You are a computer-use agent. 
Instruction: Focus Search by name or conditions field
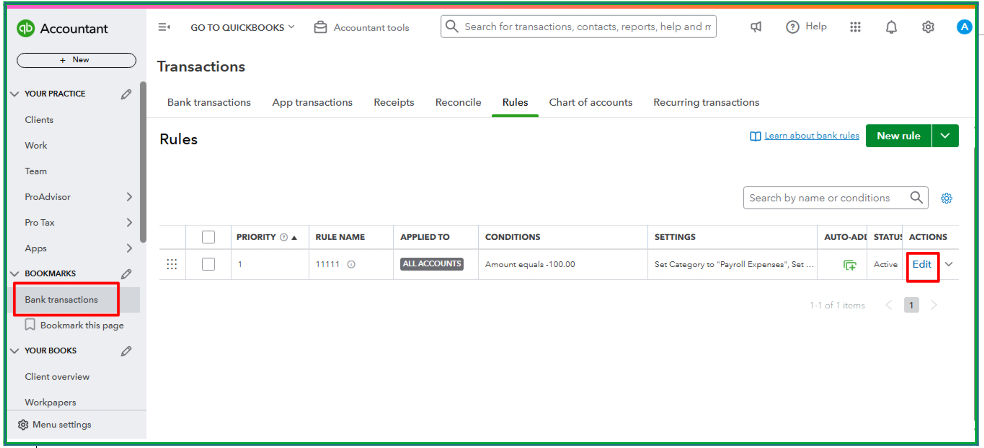coord(836,198)
